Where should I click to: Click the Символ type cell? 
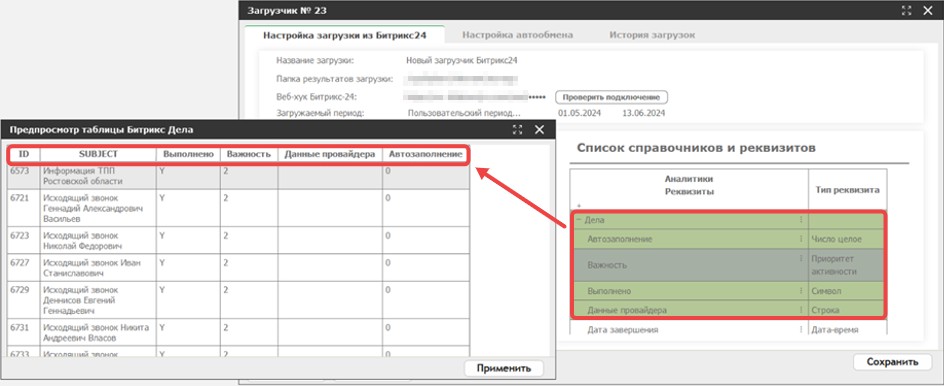tap(847, 291)
